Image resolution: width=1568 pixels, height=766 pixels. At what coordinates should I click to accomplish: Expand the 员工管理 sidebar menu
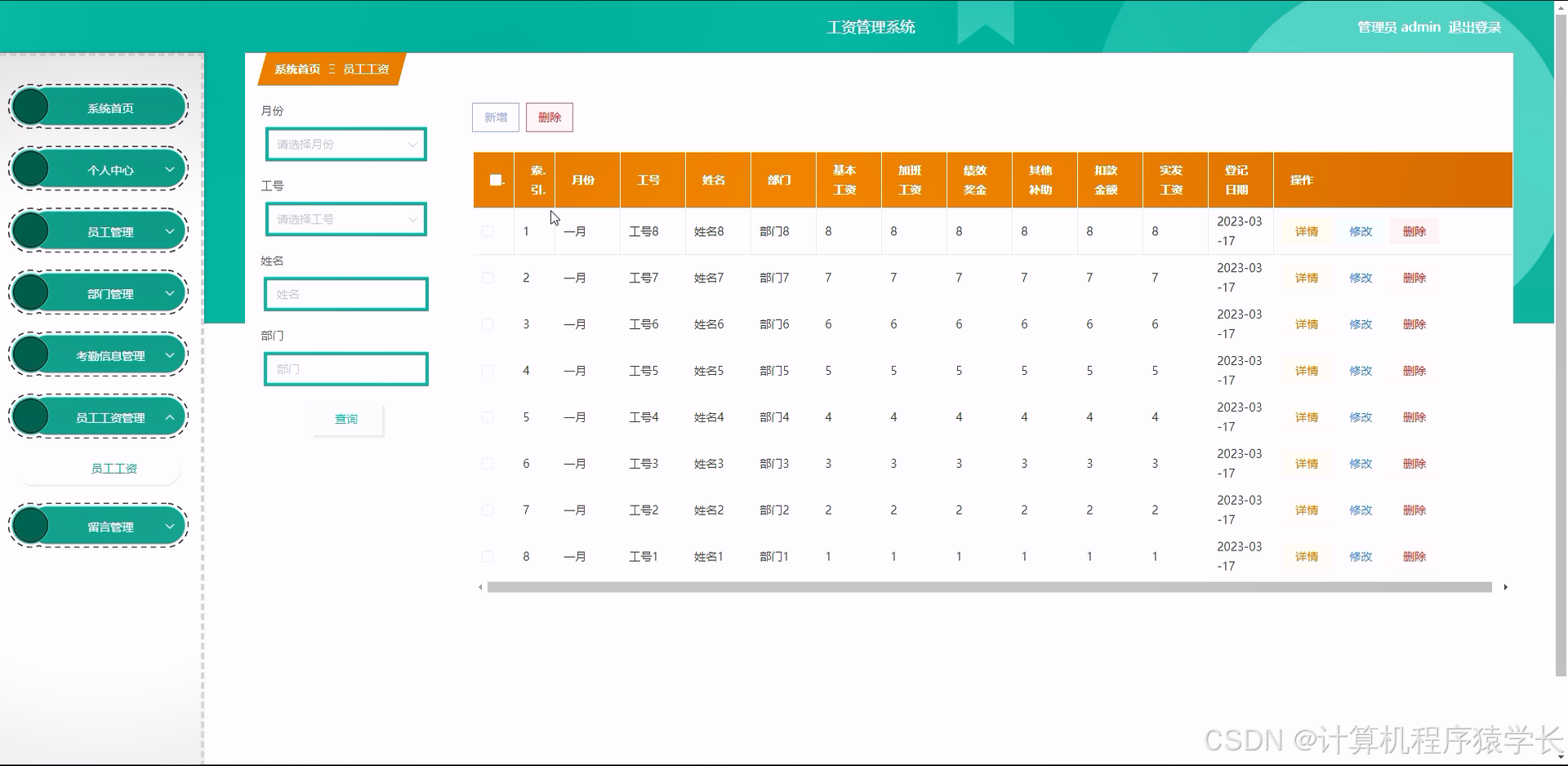click(98, 232)
